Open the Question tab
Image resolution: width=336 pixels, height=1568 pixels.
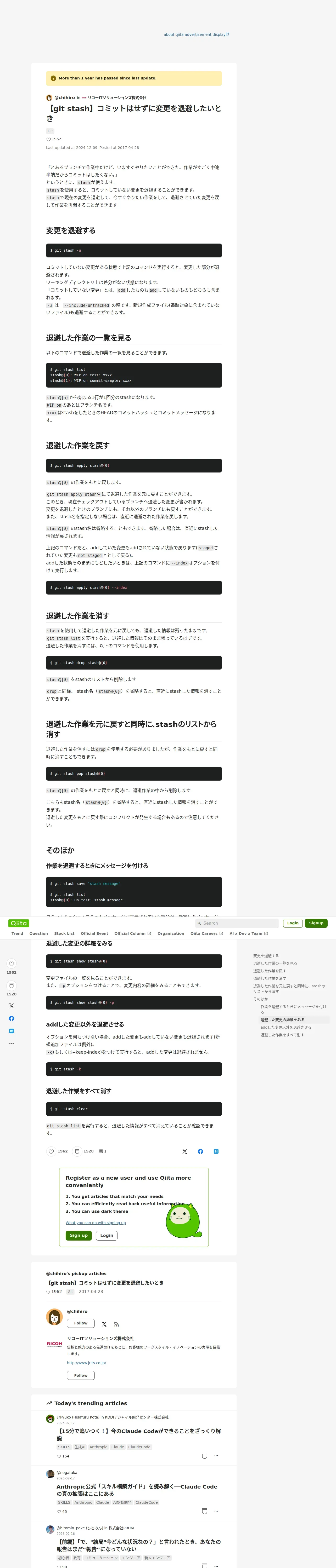[x=38, y=933]
